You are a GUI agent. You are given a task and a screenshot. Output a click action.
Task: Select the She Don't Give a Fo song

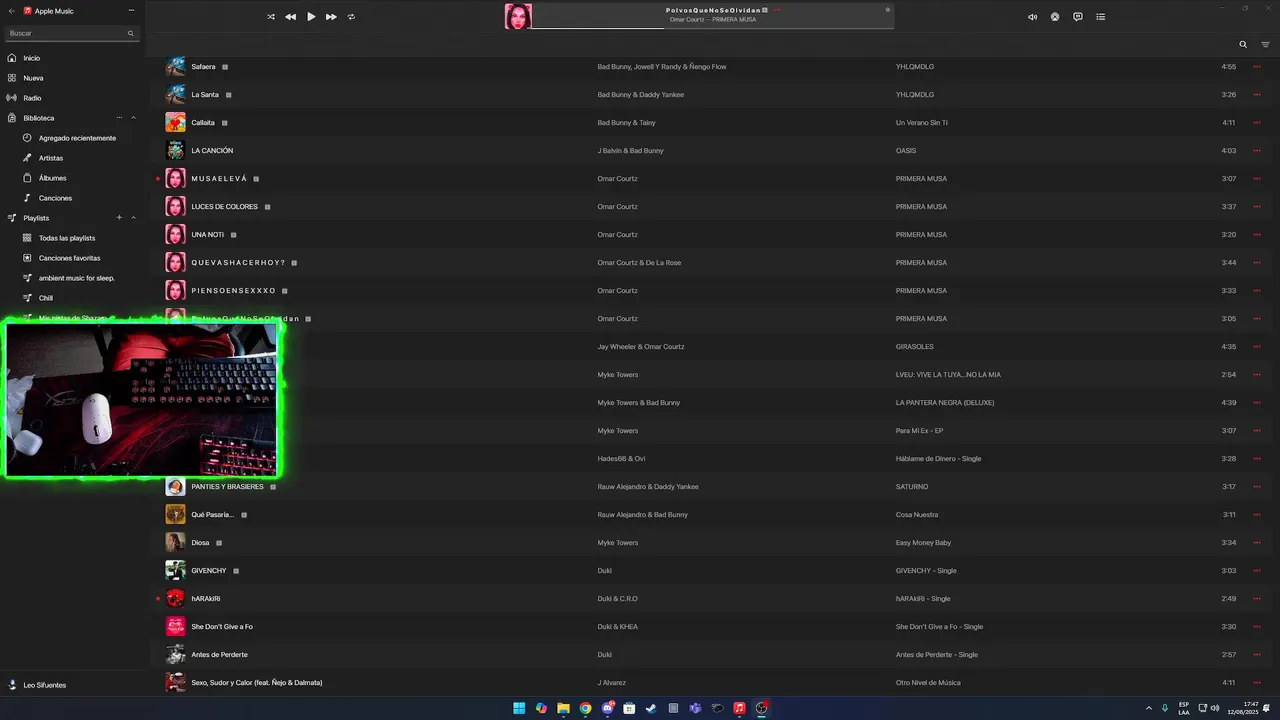pyautogui.click(x=222, y=627)
